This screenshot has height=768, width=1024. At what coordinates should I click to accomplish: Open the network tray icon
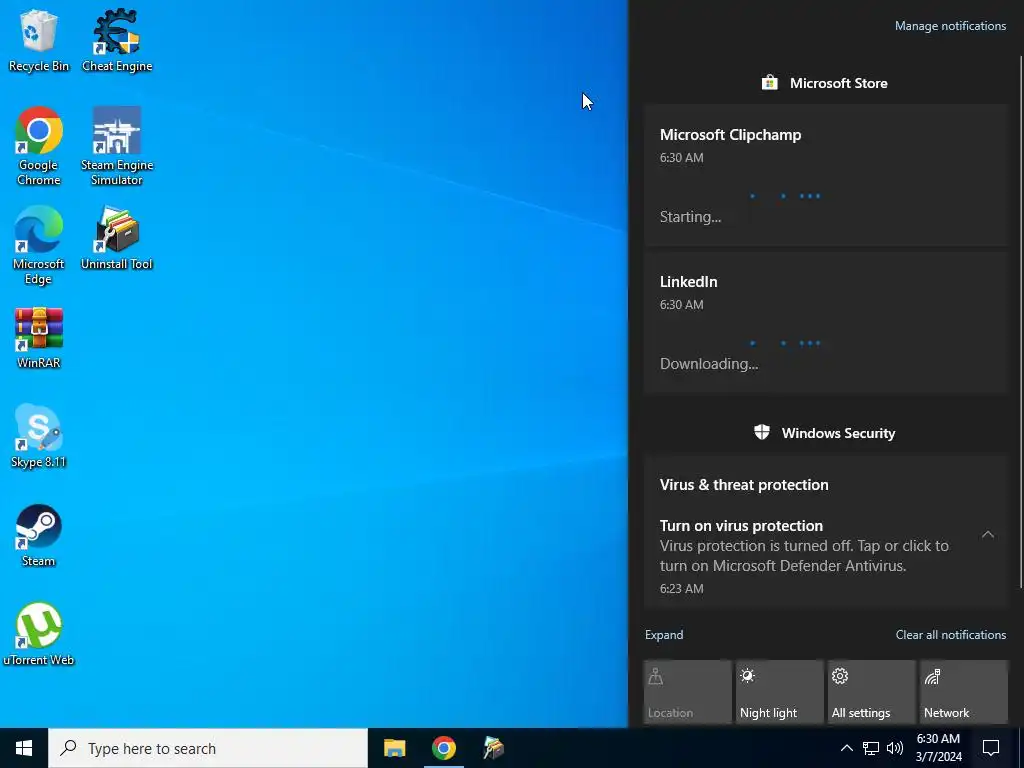click(871, 748)
